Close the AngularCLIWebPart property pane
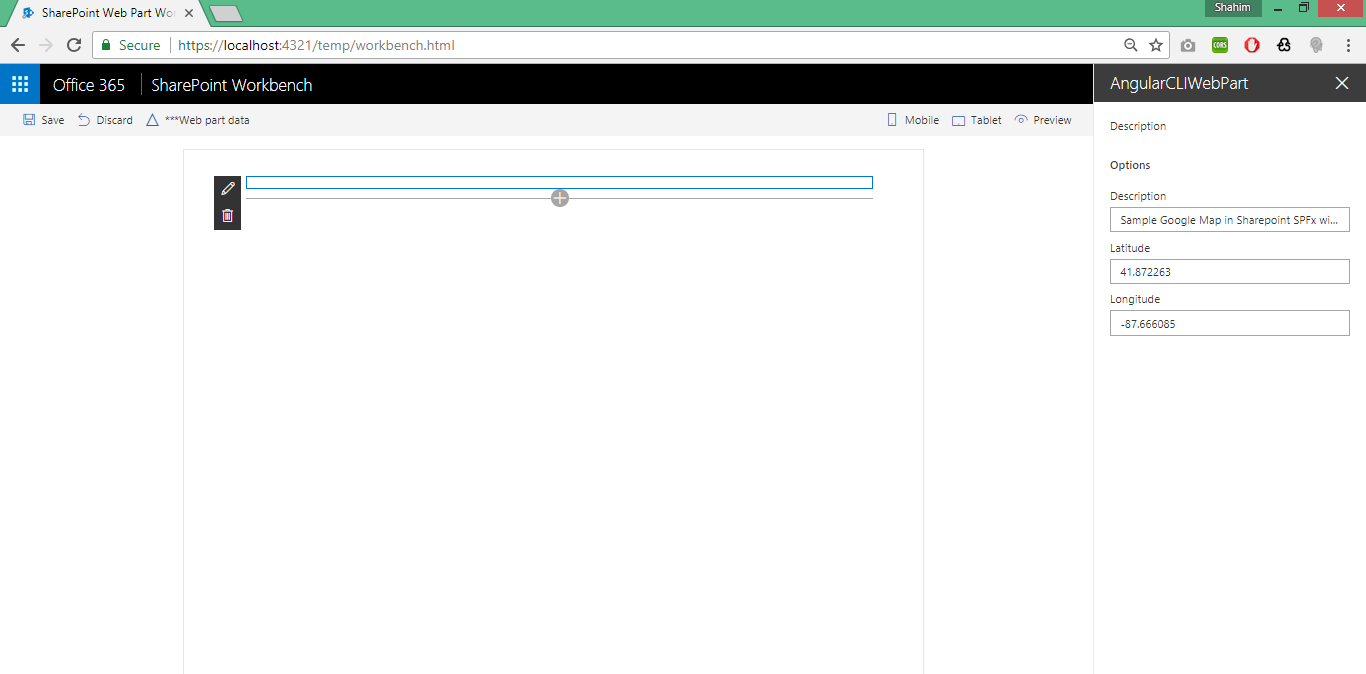The height and width of the screenshot is (674, 1366). pyautogui.click(x=1342, y=83)
